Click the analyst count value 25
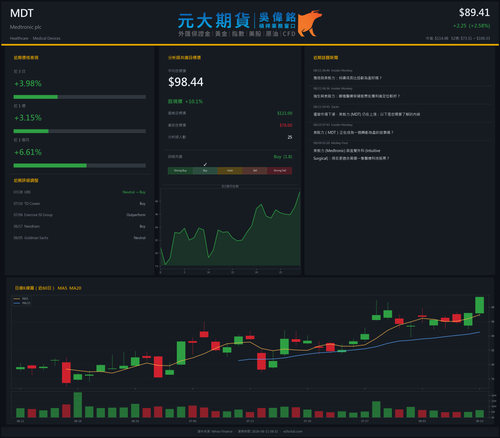The height and width of the screenshot is (438, 500). (290, 137)
